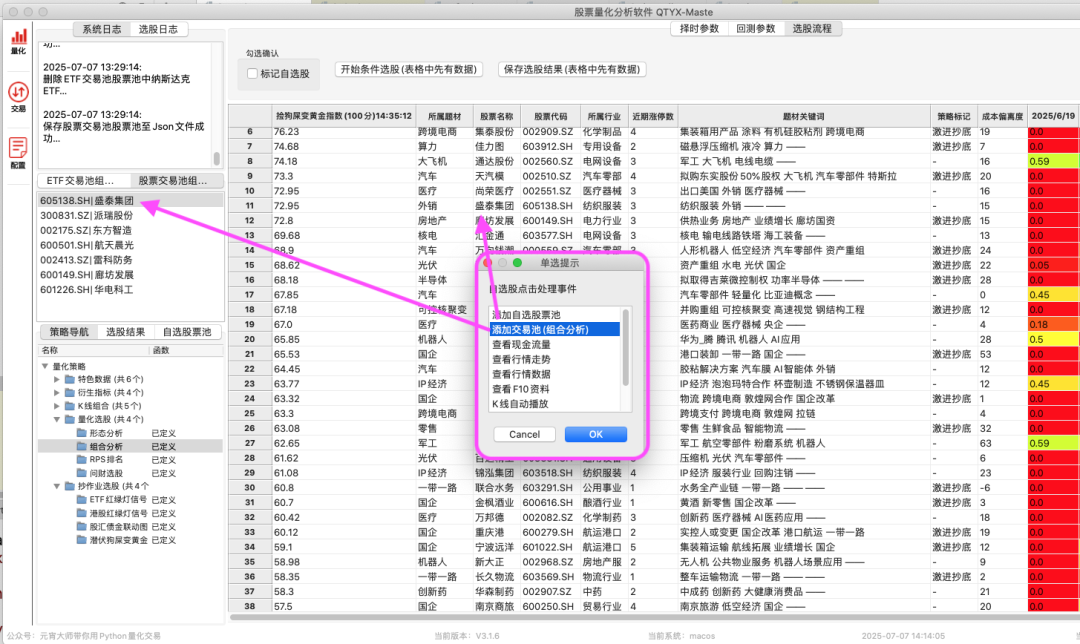Select the 自选股票池 tab

coord(187,332)
